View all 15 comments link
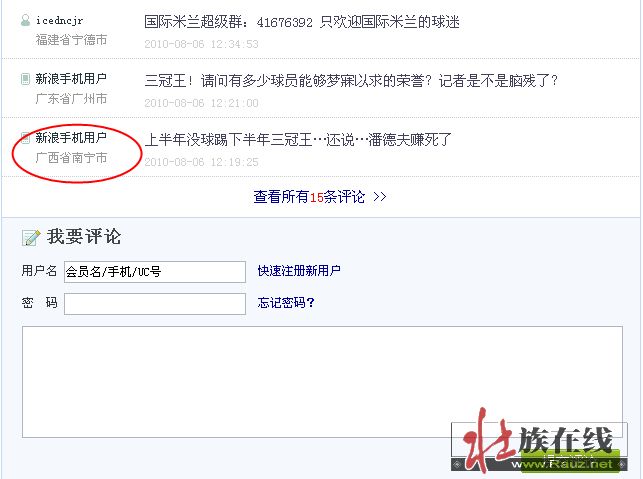The image size is (643, 479). 309,197
